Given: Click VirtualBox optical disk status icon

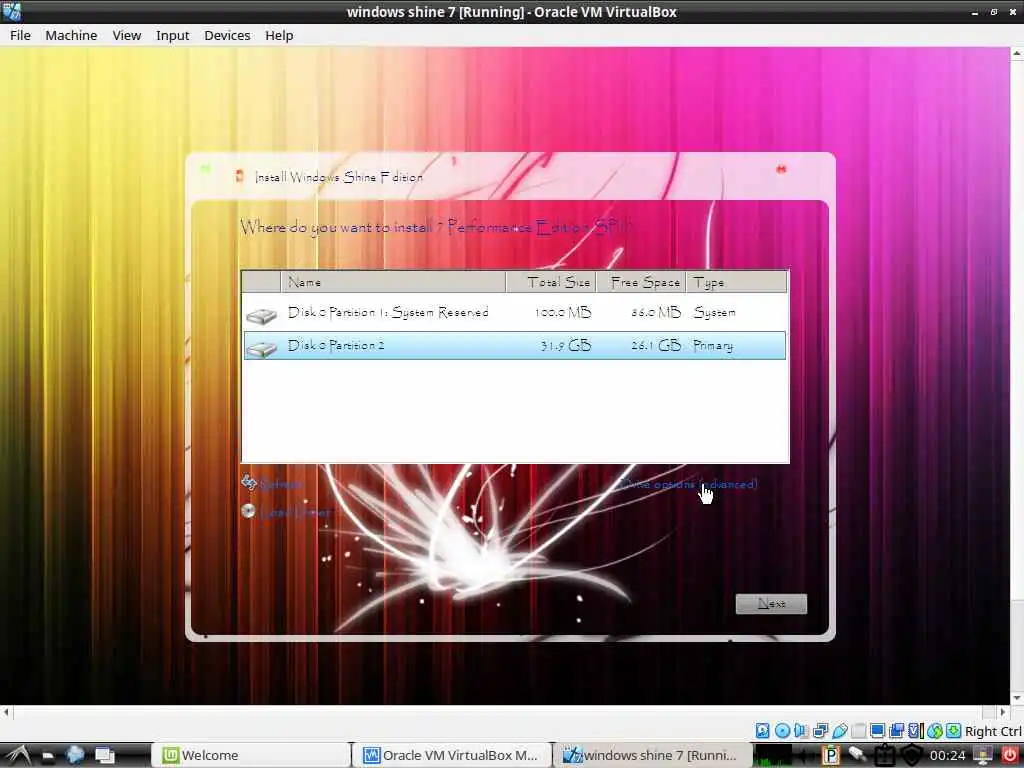Looking at the screenshot, I should point(782,731).
